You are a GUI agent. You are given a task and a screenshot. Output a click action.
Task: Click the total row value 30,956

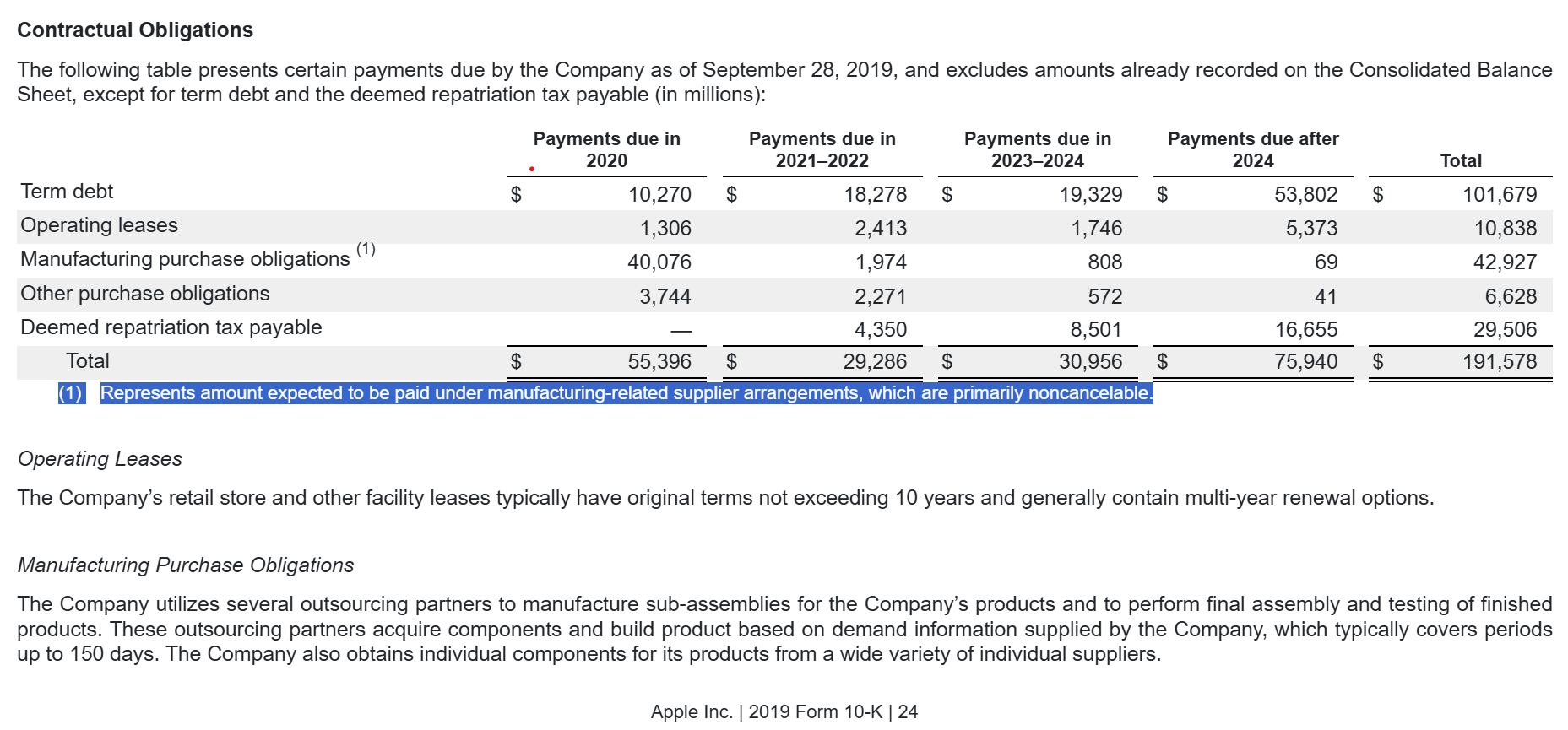1091,362
